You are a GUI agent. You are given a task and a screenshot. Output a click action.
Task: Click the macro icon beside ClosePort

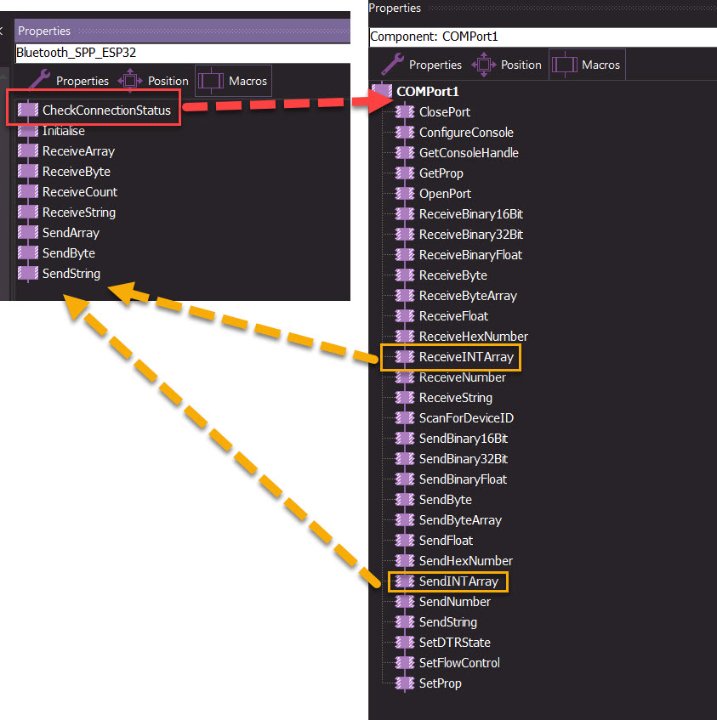click(404, 112)
